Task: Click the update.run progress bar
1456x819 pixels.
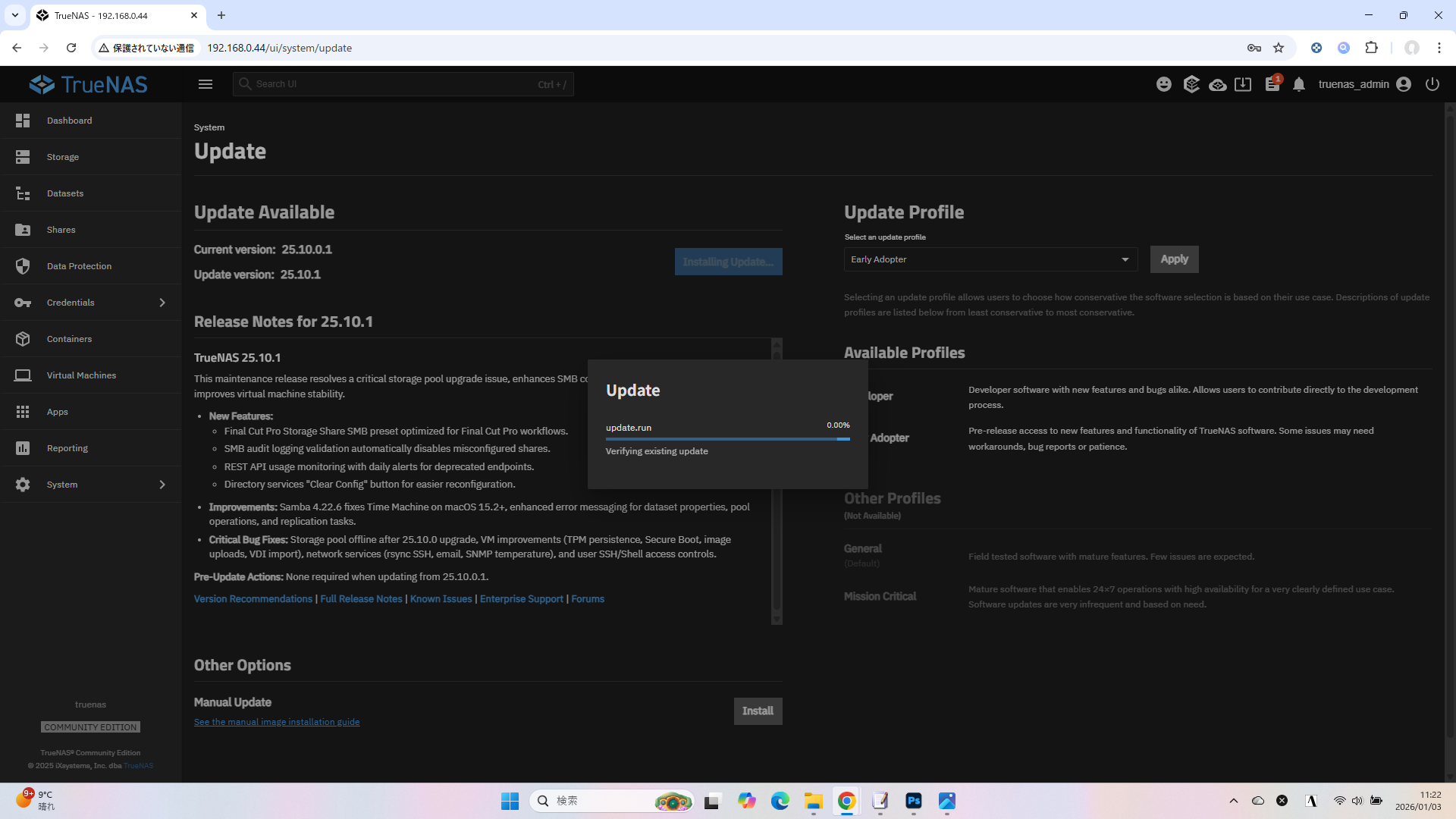Action: click(726, 438)
